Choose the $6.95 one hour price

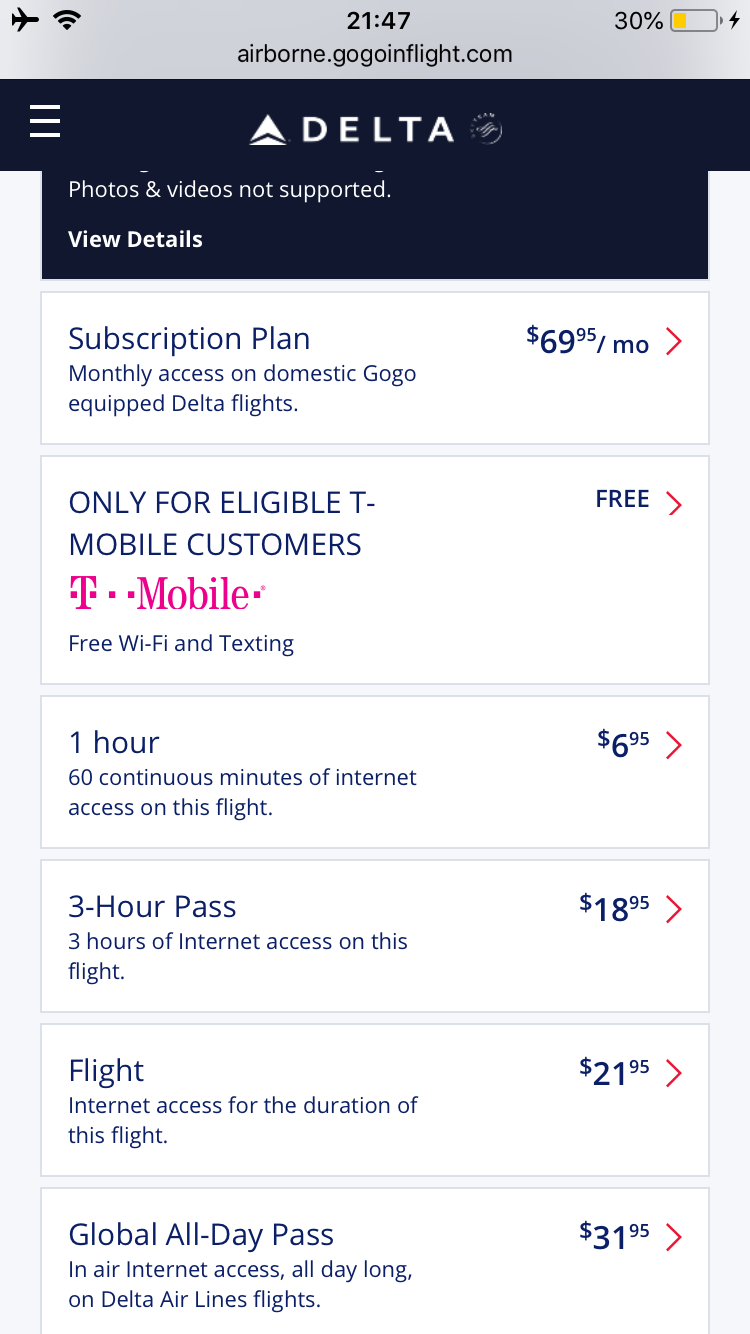pos(623,744)
